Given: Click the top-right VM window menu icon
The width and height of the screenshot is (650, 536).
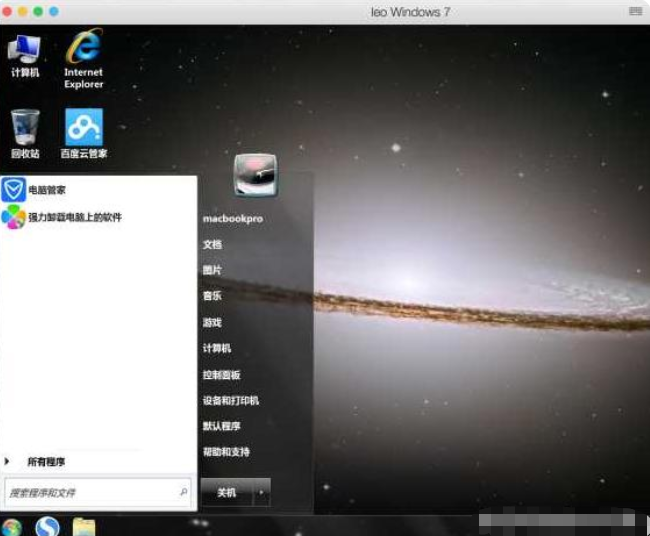Looking at the screenshot, I should point(635,11).
